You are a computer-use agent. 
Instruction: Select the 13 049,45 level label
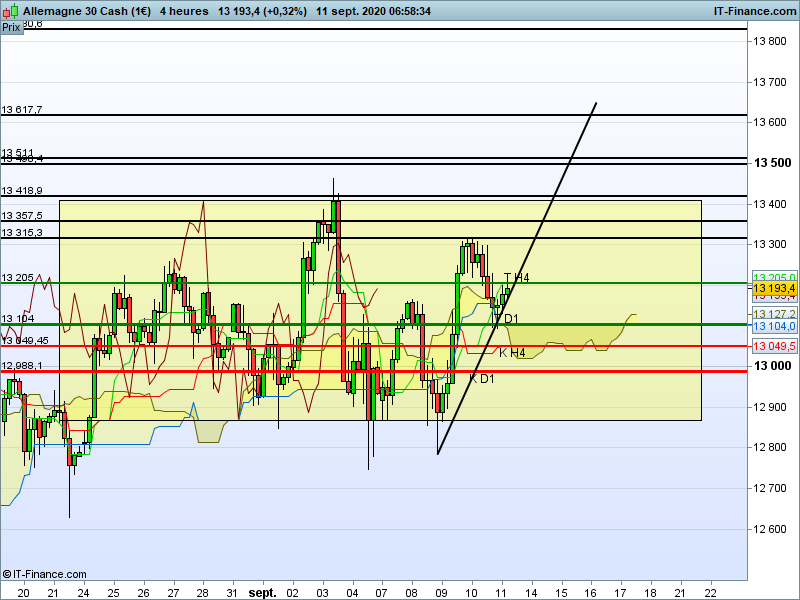[25, 340]
